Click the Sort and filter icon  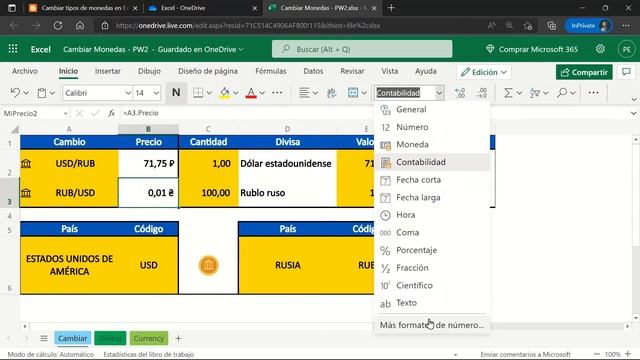pos(535,93)
